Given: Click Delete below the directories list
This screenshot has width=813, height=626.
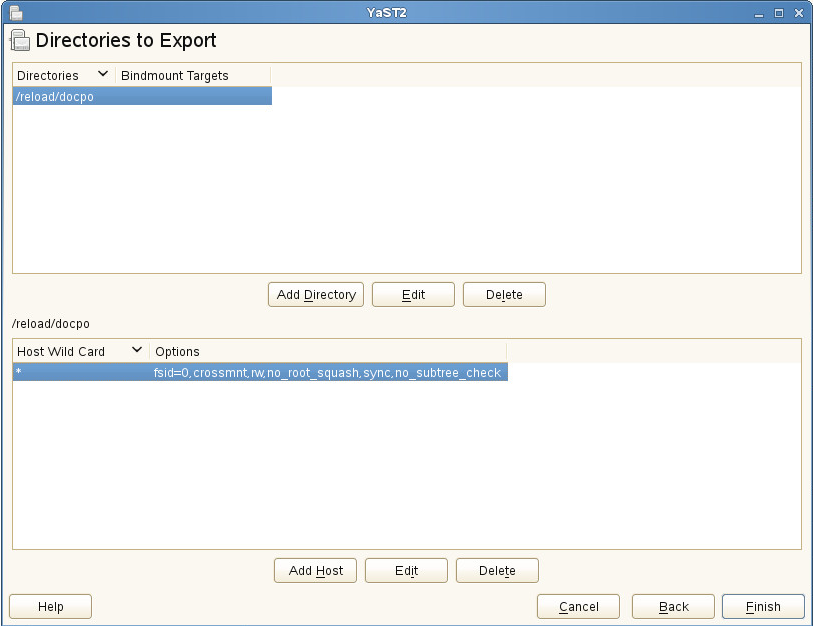Looking at the screenshot, I should (504, 295).
